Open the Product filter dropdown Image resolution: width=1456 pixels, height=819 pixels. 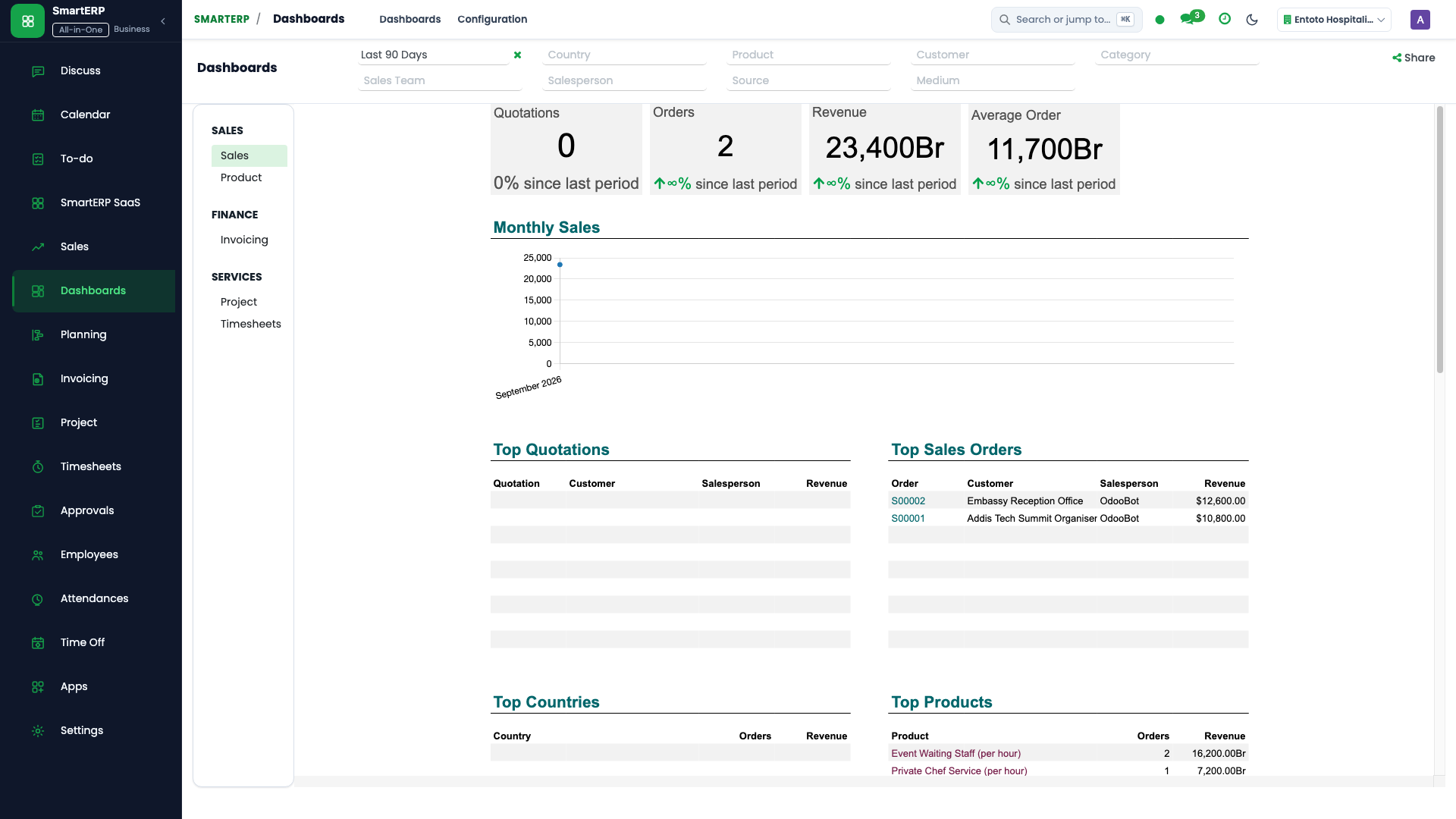point(808,55)
